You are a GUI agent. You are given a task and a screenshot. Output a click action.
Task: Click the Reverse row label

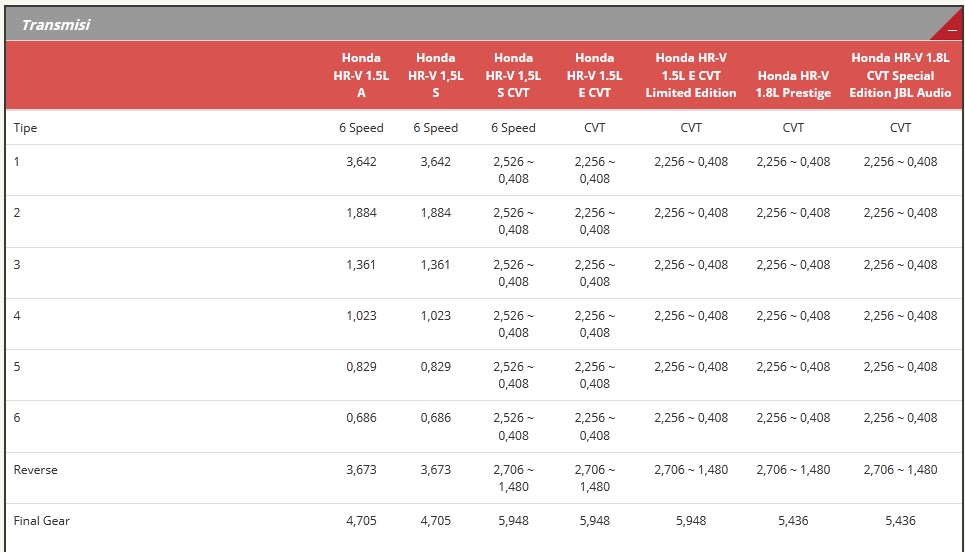tap(36, 470)
